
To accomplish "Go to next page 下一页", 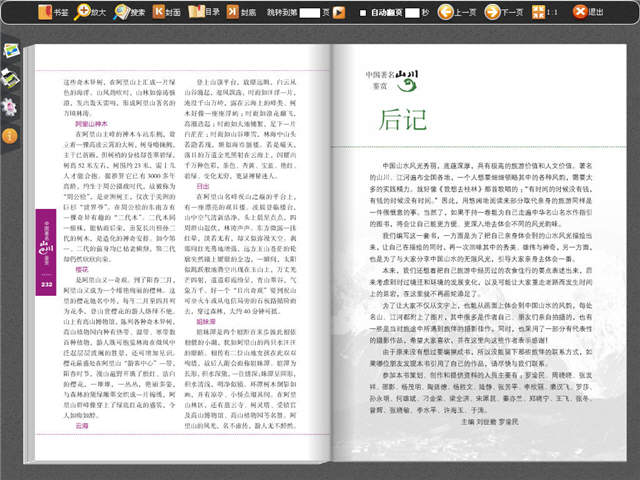I will pos(503,12).
